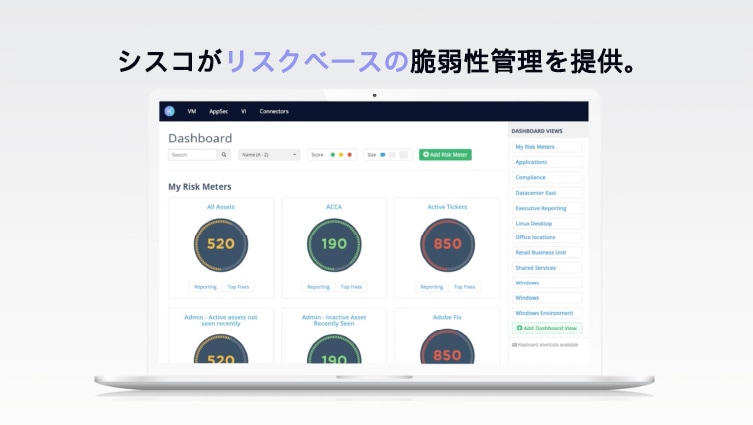Click the 190 gauge on ACCA card

[x=334, y=245]
